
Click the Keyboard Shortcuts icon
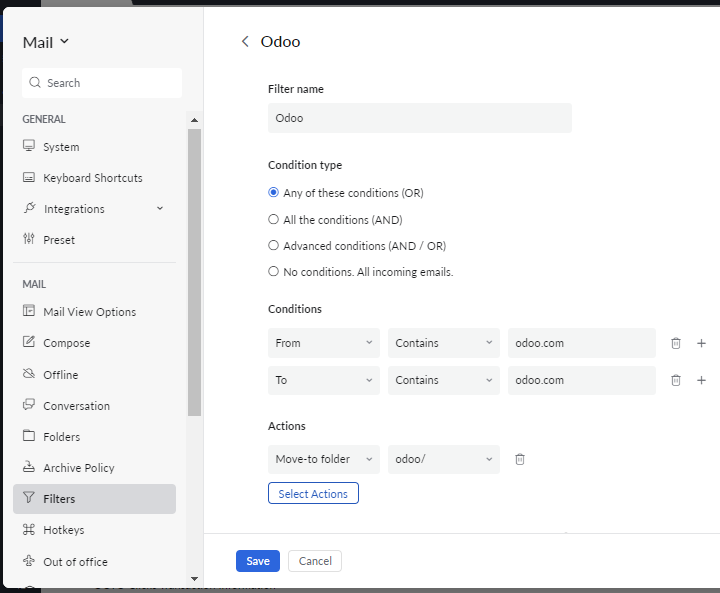(29, 177)
